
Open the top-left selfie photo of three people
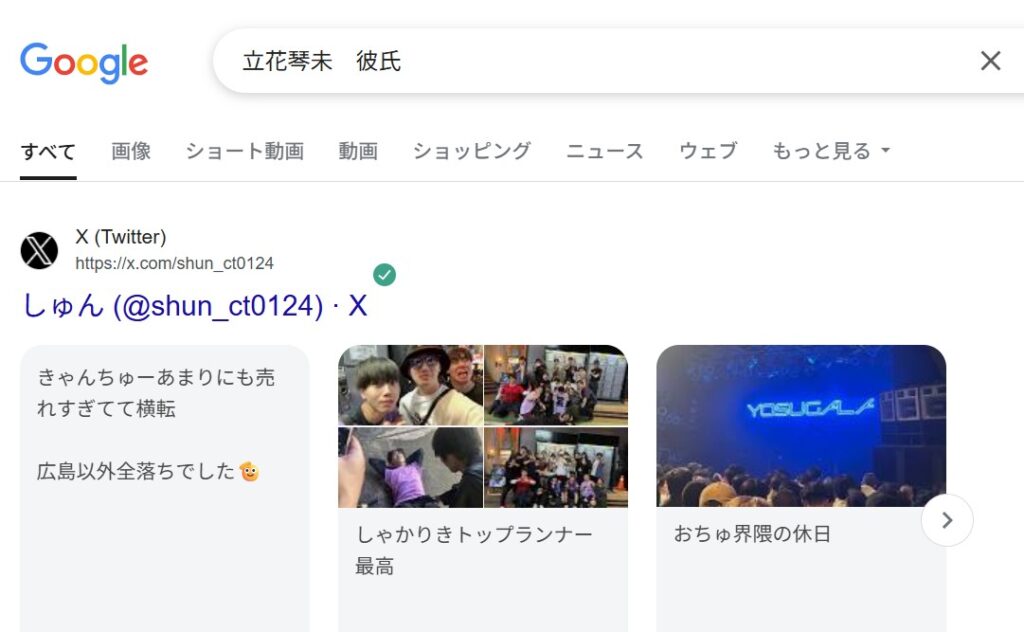(x=410, y=385)
